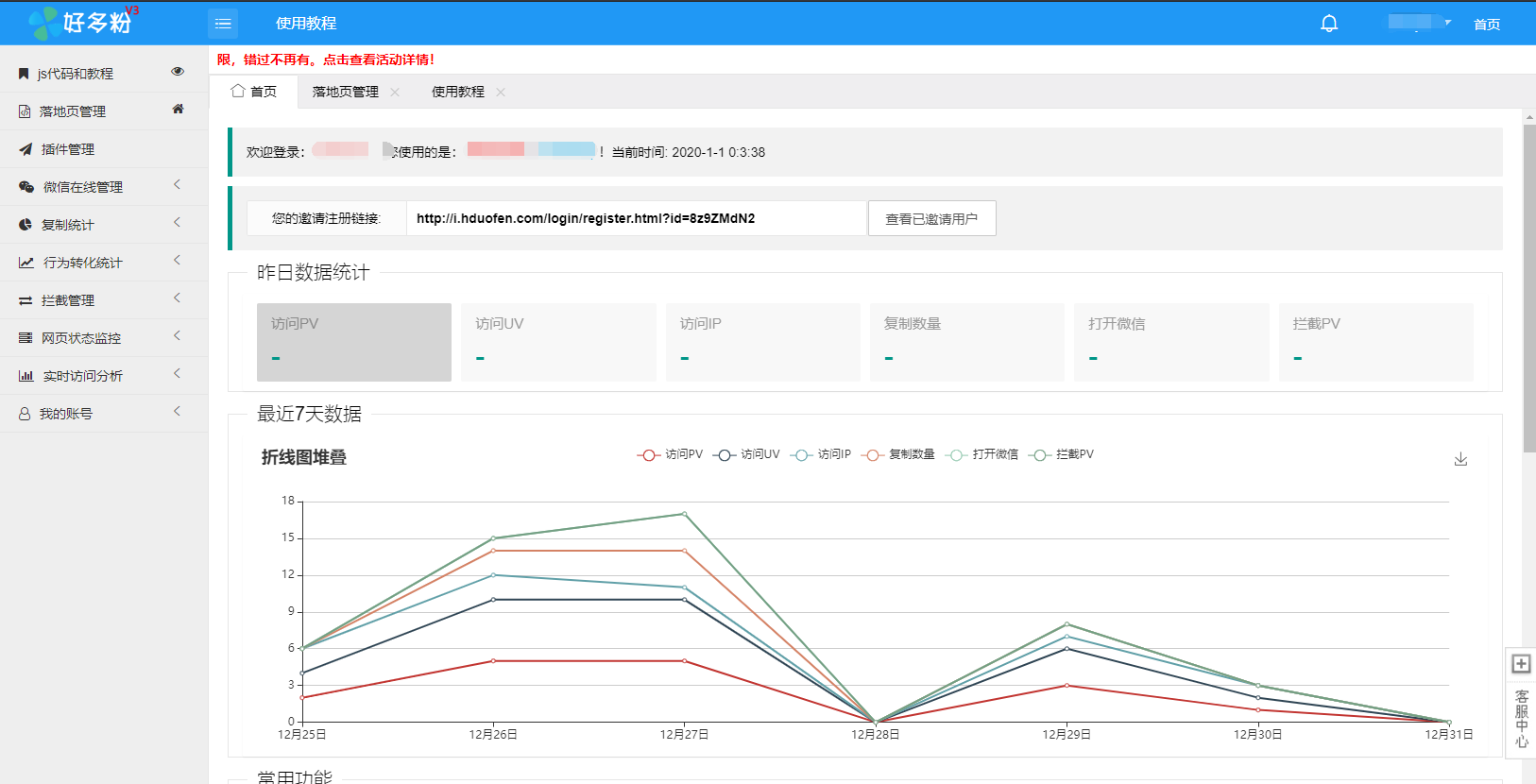This screenshot has height=784, width=1536.
Task: Click 查看已邀请用户 button
Action: (931, 218)
